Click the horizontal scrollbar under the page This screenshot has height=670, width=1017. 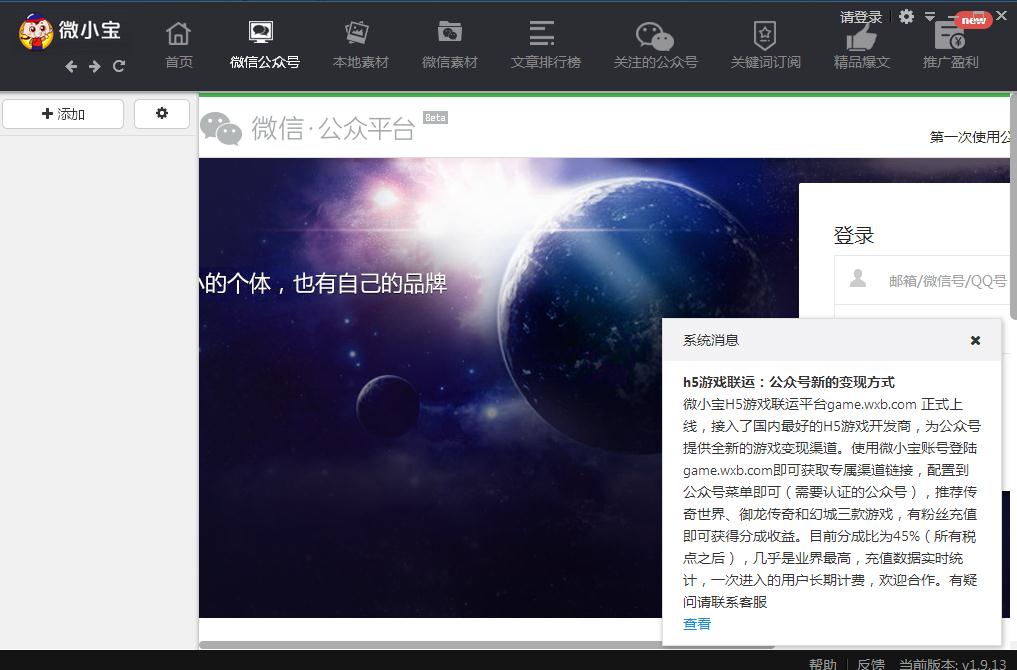click(486, 645)
